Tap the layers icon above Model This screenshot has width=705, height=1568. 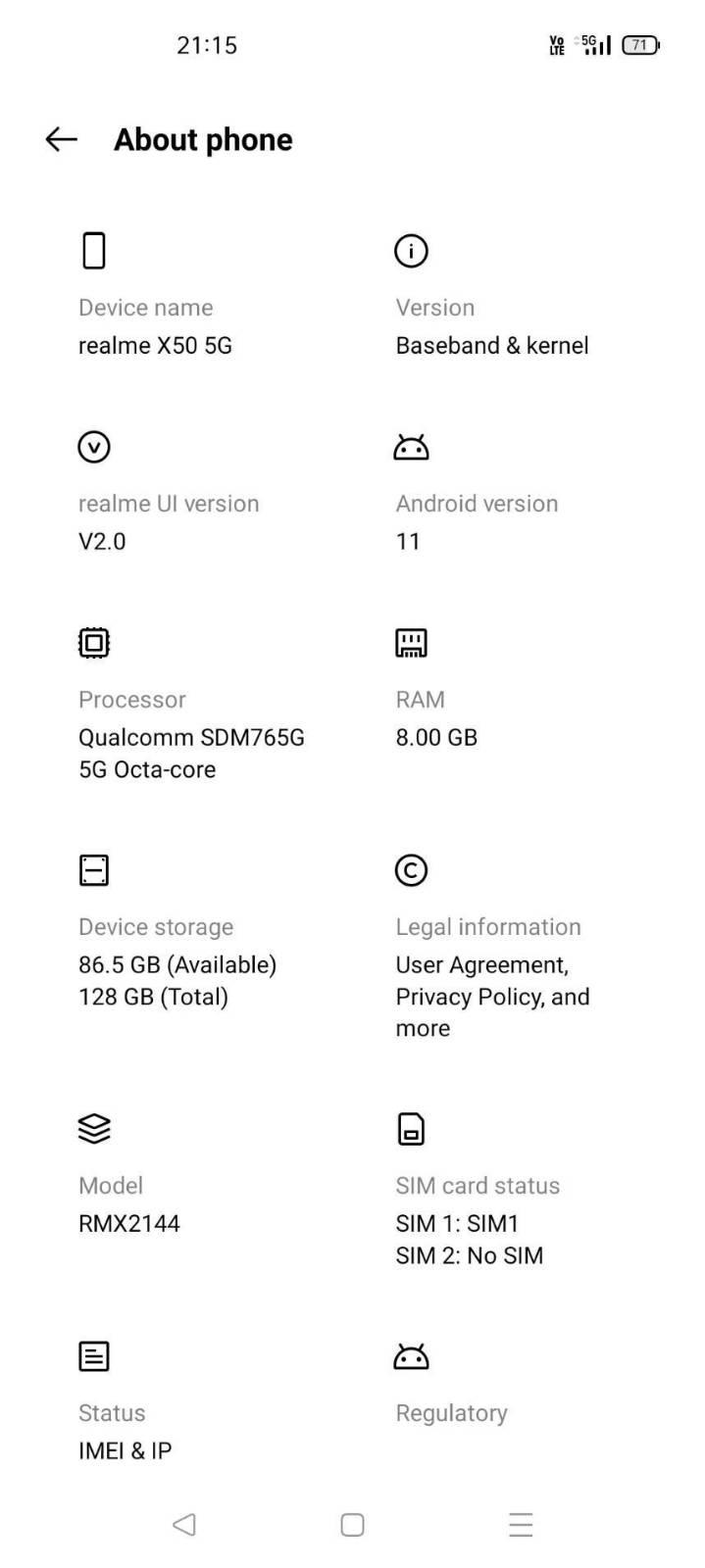coord(94,1129)
